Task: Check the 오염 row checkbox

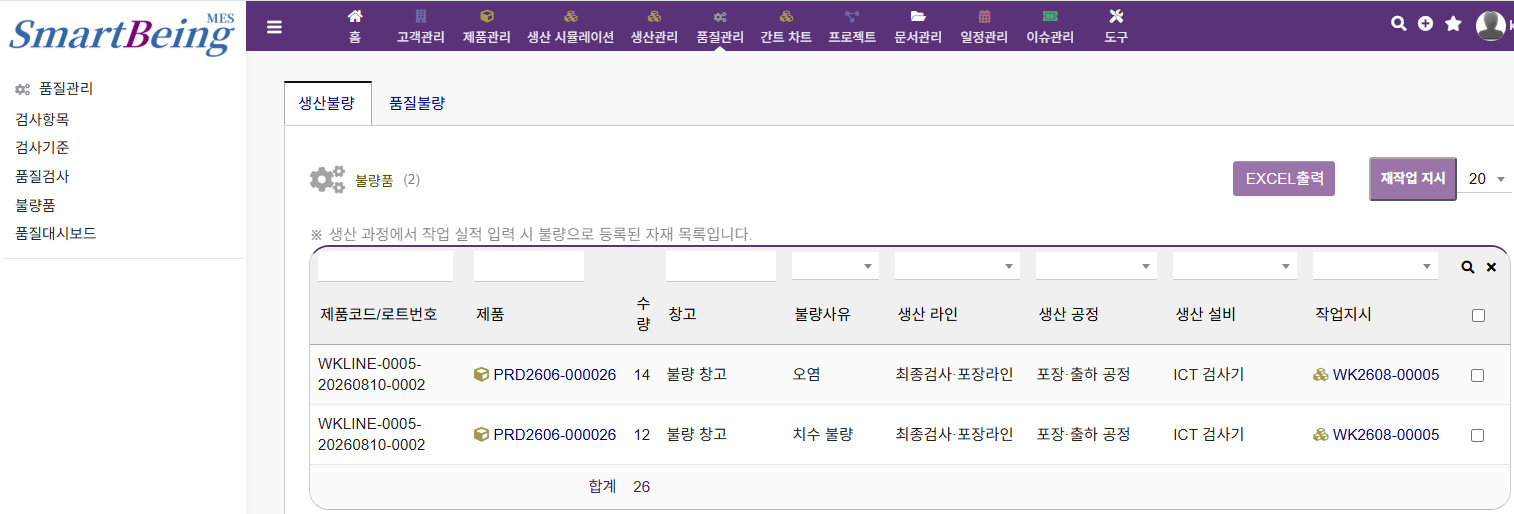Action: pyautogui.click(x=1478, y=375)
